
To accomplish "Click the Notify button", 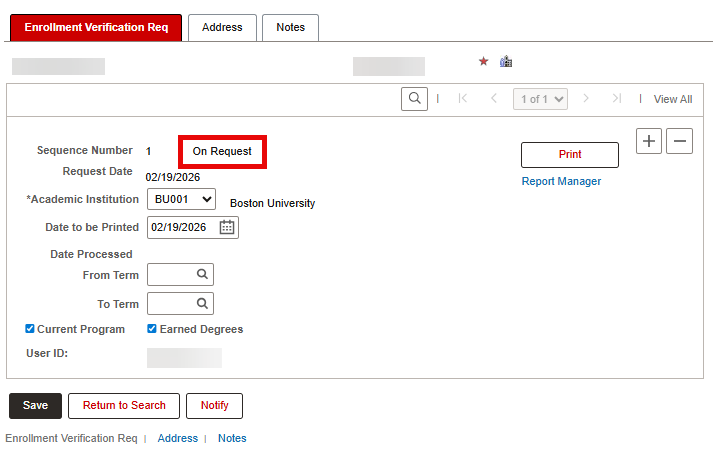I will 215,406.
